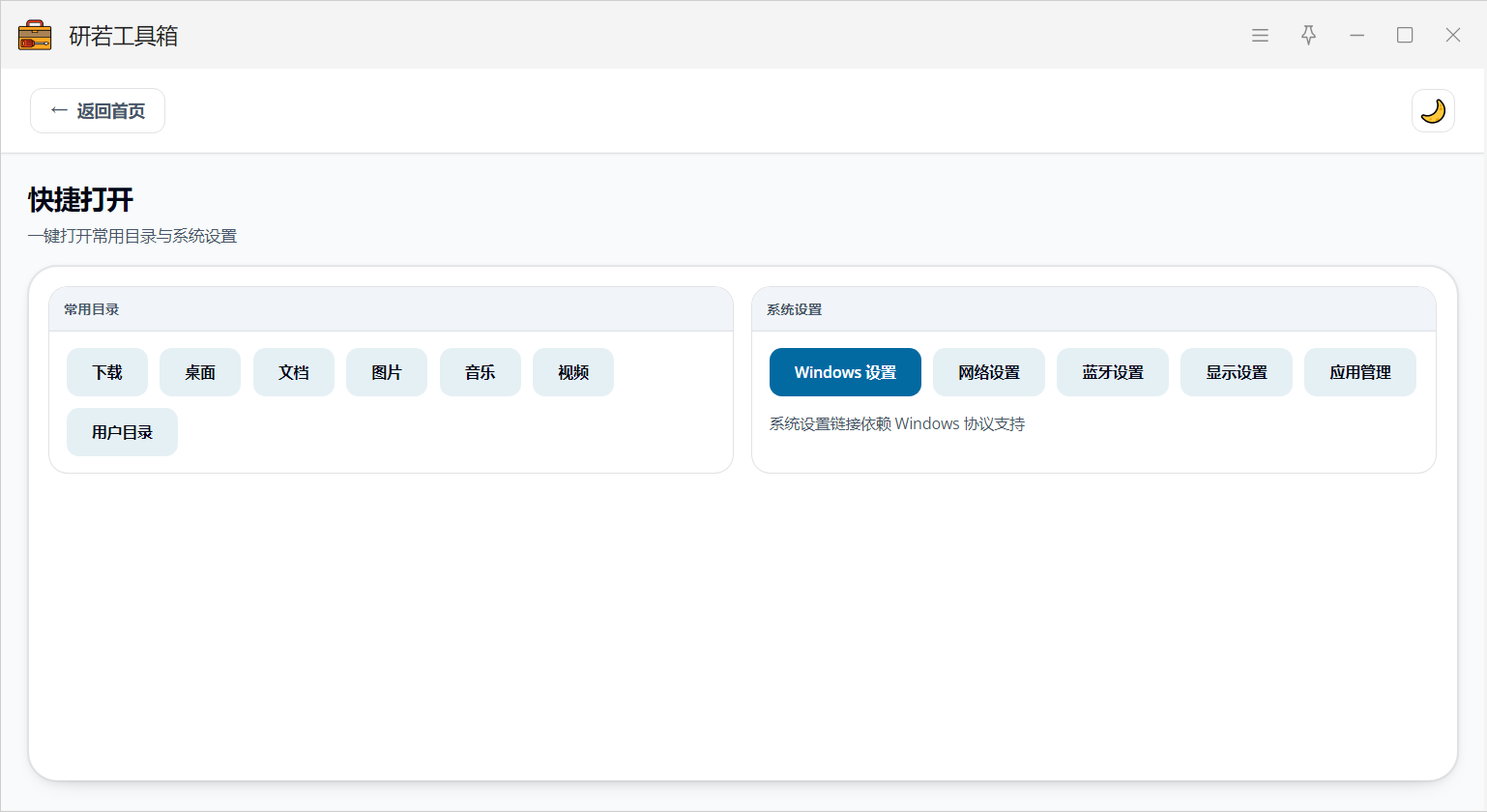Viewport: 1487px width, 812px height.
Task: Open the 用户目录 folder
Action: coord(122,432)
